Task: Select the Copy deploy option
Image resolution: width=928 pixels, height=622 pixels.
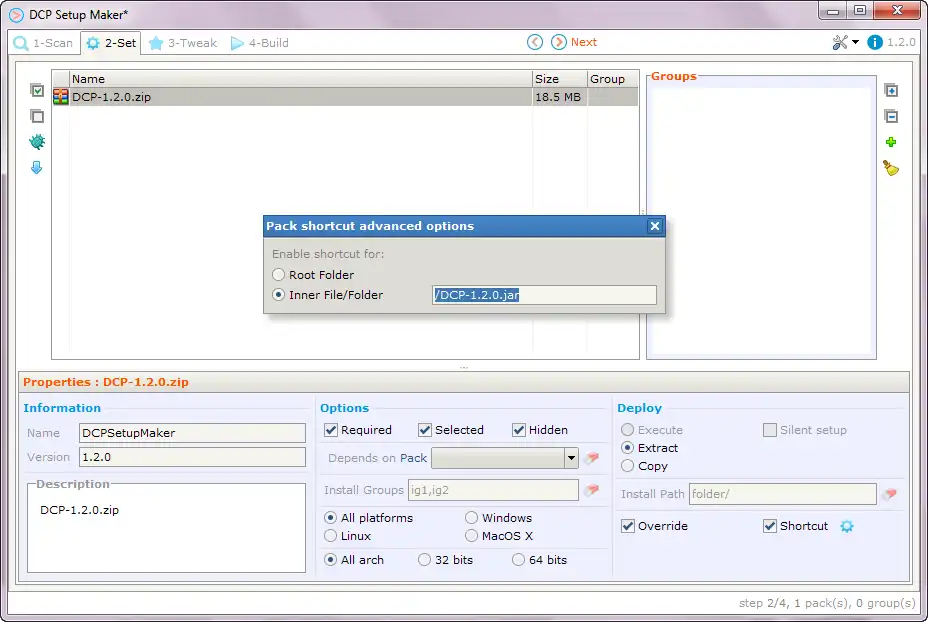Action: pyautogui.click(x=628, y=466)
